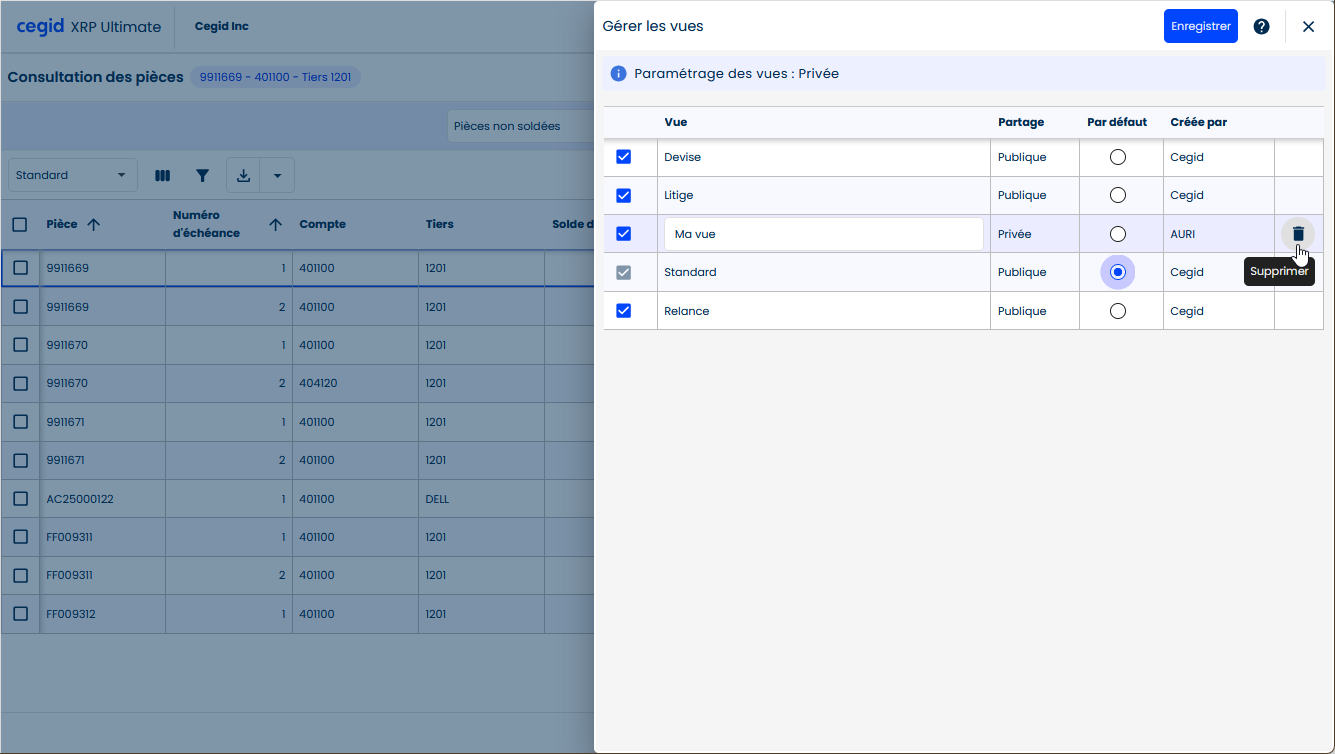Edit the 'Ma vue' name field
This screenshot has width=1335, height=754.
[822, 234]
